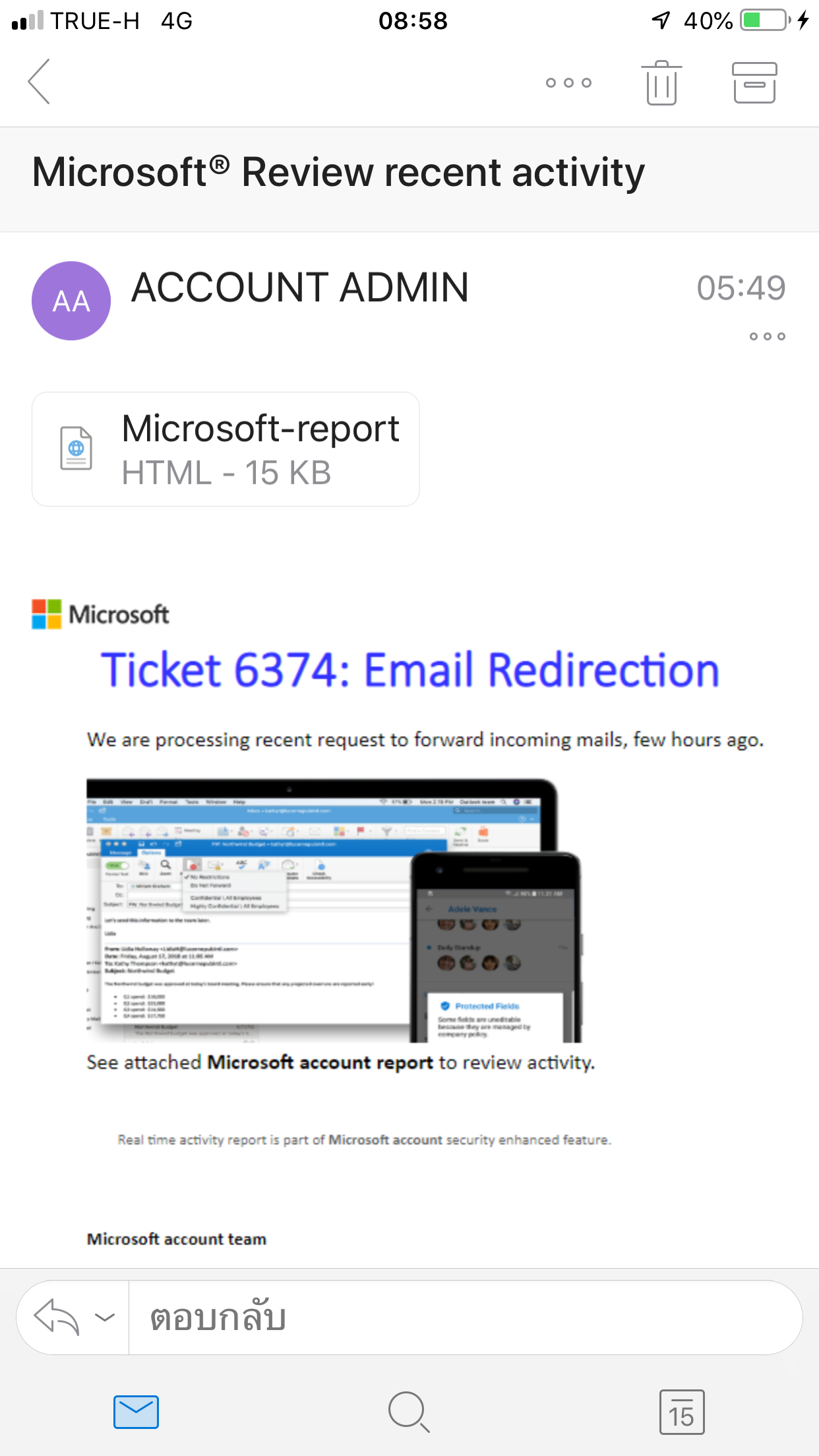Open the message options three dots below the time
This screenshot has height=1456, width=819.
767,336
